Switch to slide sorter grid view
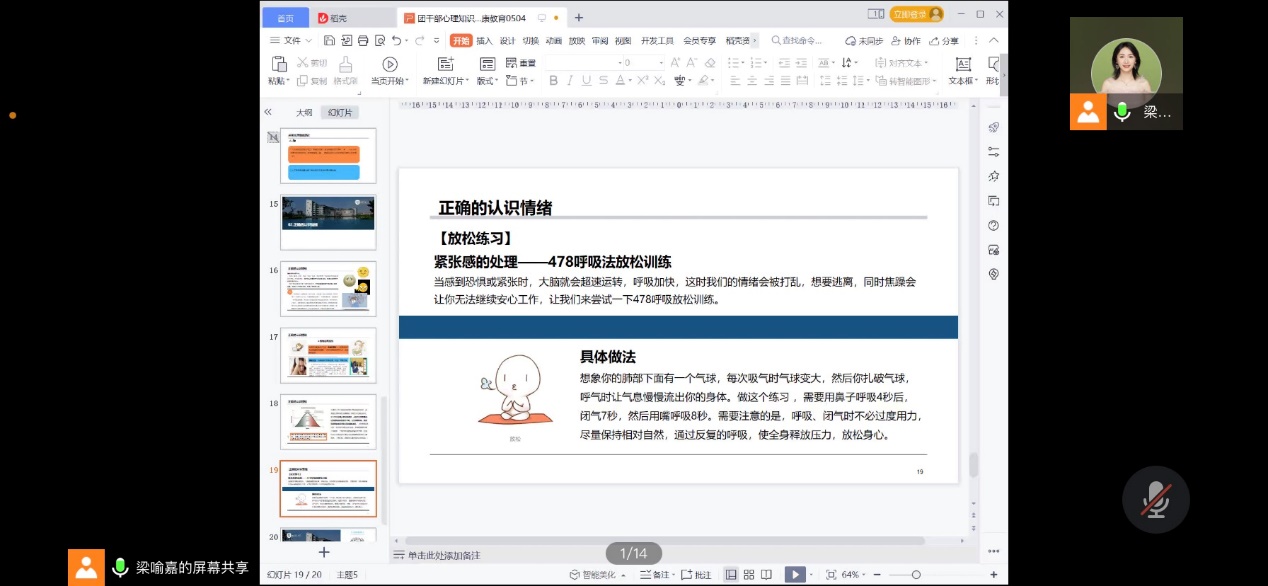The image size is (1268, 586). tap(749, 575)
